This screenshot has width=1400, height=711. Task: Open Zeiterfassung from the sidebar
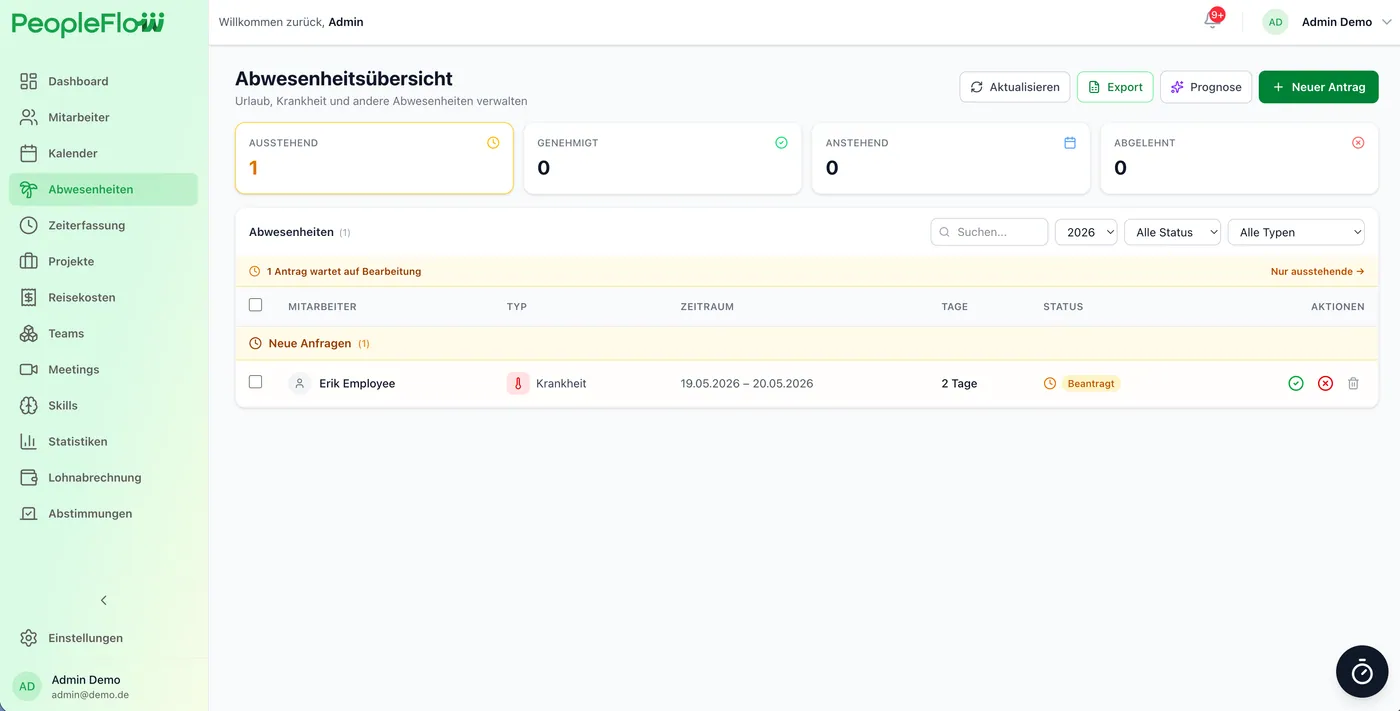coord(104,225)
